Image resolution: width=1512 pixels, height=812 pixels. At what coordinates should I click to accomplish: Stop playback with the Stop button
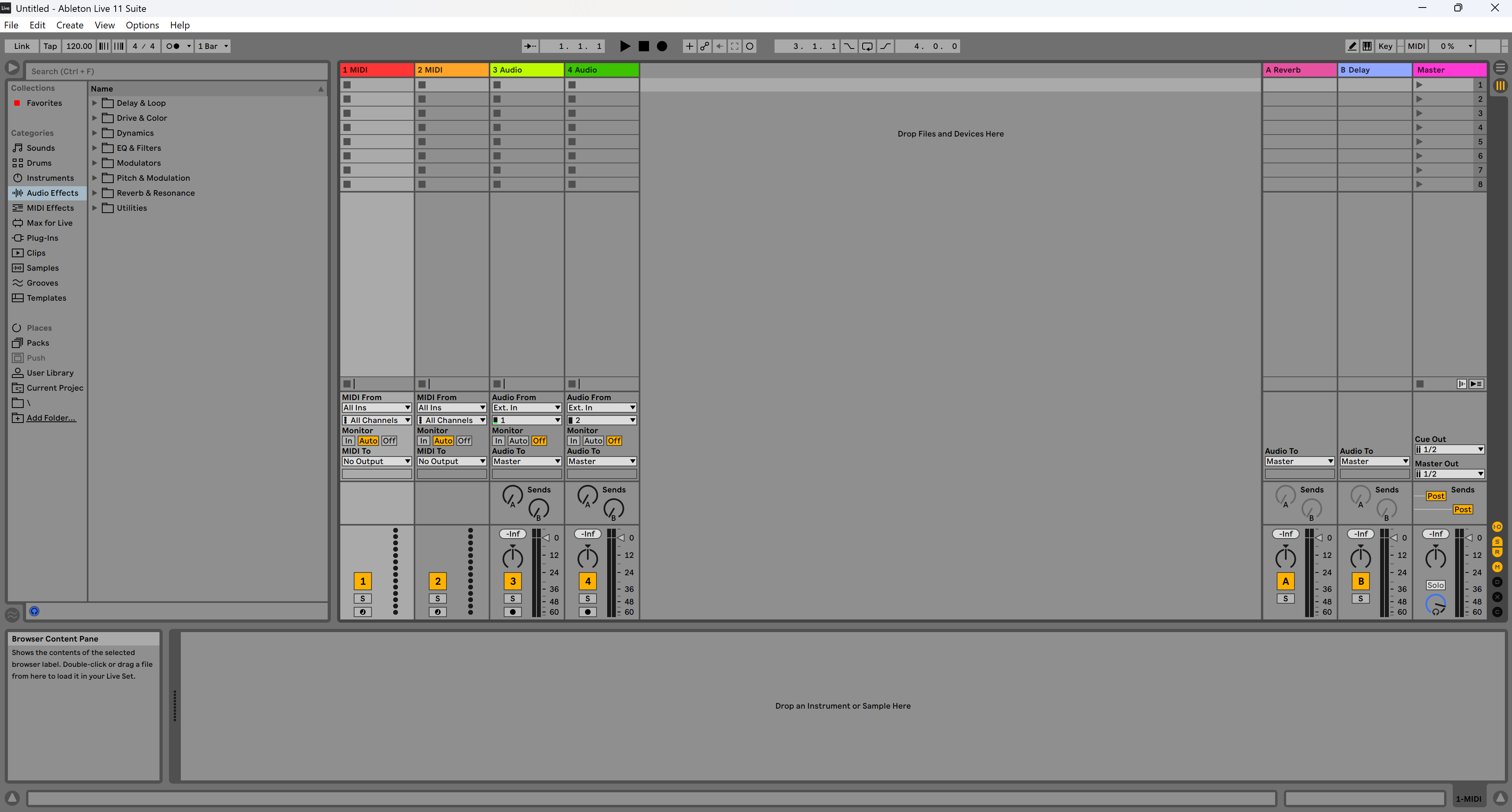(x=643, y=46)
